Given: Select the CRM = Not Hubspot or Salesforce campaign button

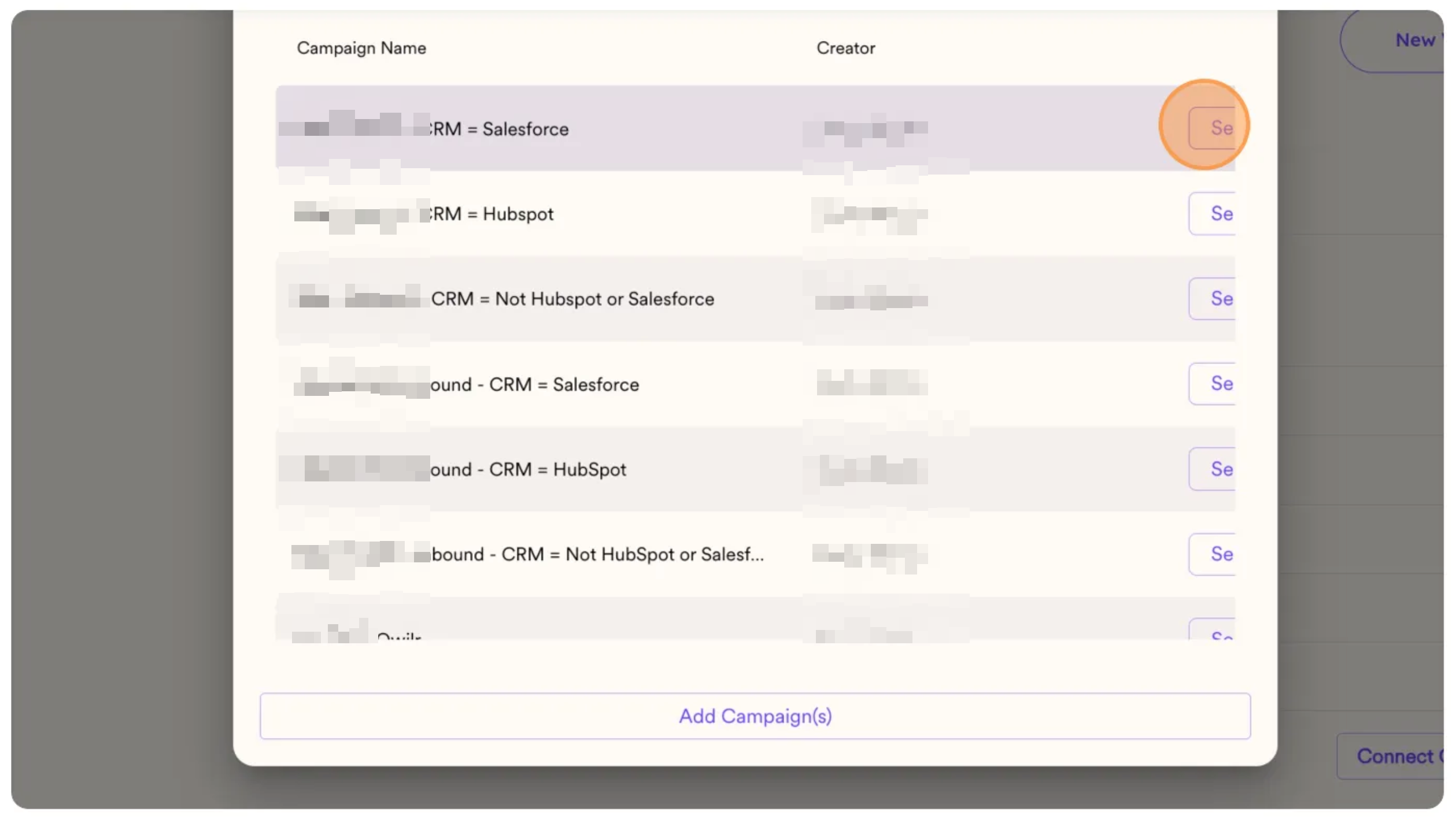Looking at the screenshot, I should (1212, 299).
